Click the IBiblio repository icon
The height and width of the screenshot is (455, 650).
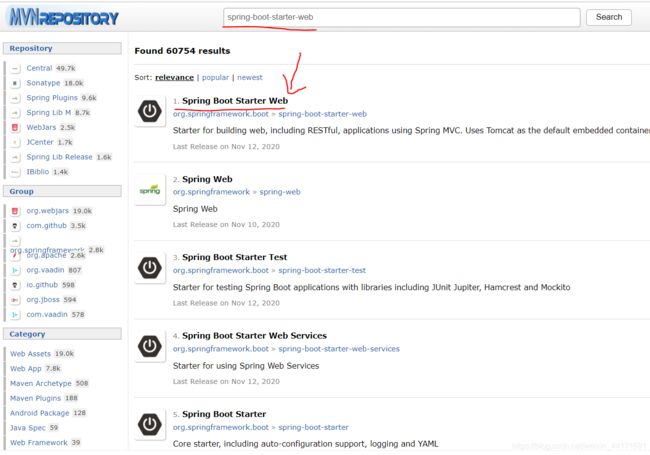point(15,172)
